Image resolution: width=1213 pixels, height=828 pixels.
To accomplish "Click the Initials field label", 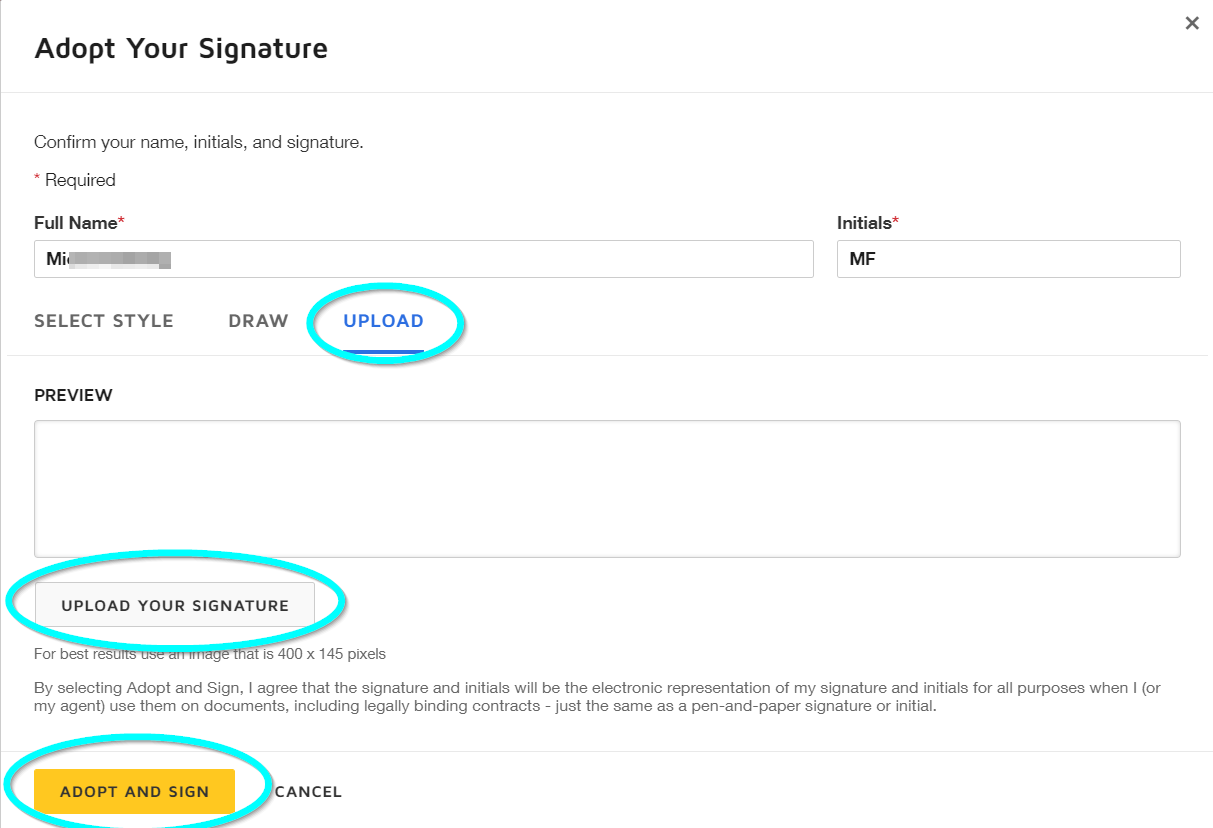I will point(865,223).
